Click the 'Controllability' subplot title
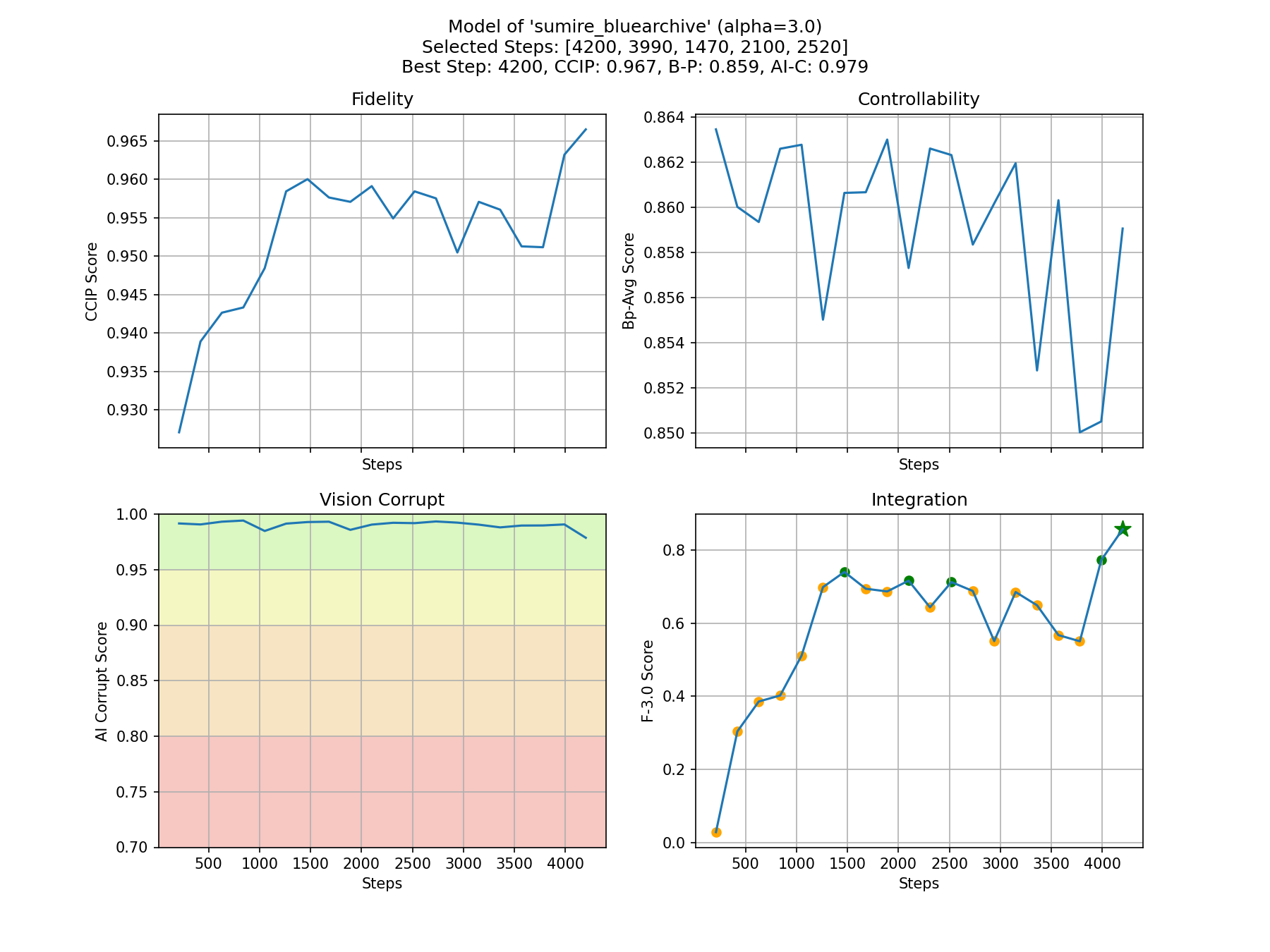This screenshot has width=1270, height=952. (918, 99)
